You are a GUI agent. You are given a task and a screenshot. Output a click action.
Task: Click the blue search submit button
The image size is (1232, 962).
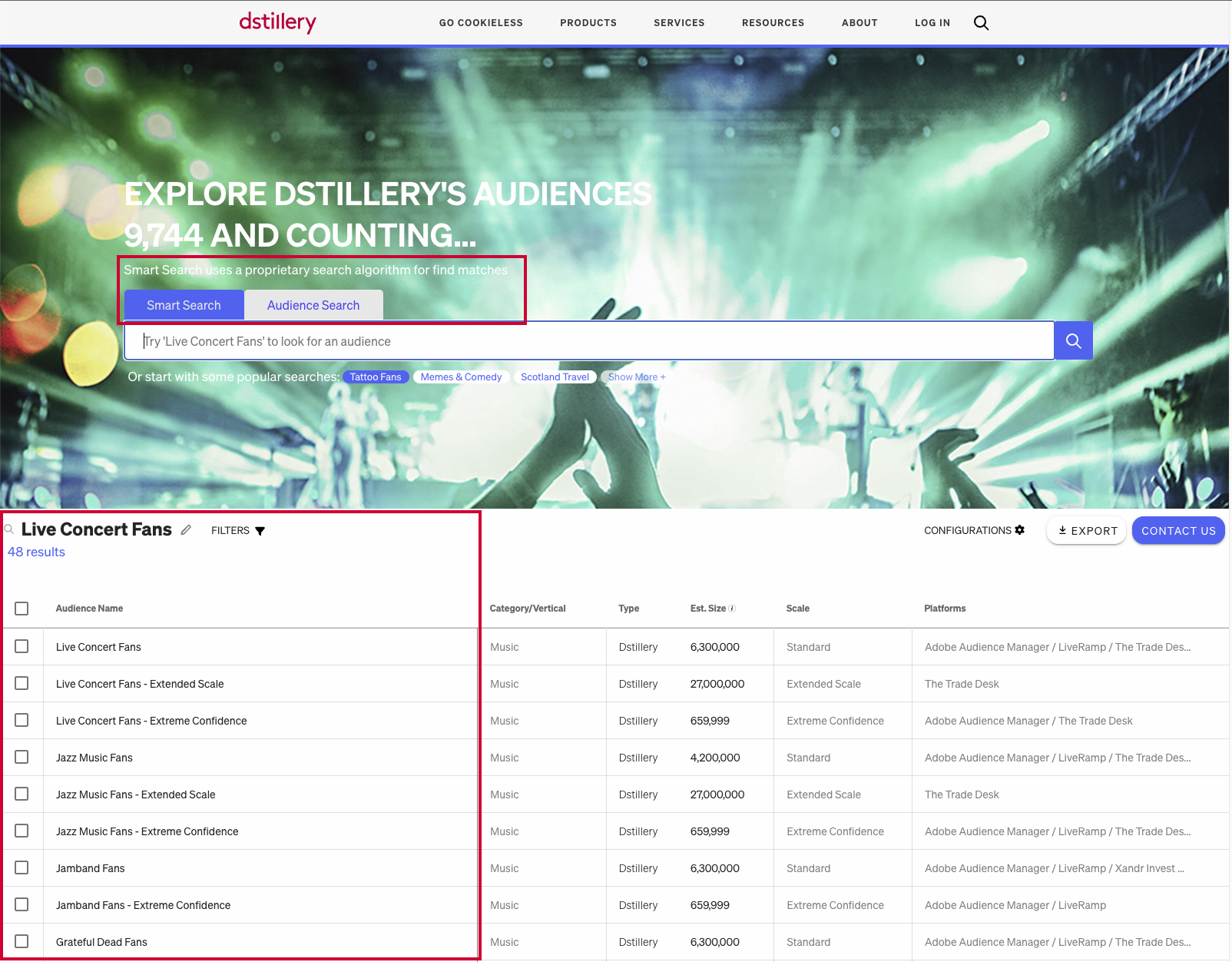click(x=1073, y=341)
